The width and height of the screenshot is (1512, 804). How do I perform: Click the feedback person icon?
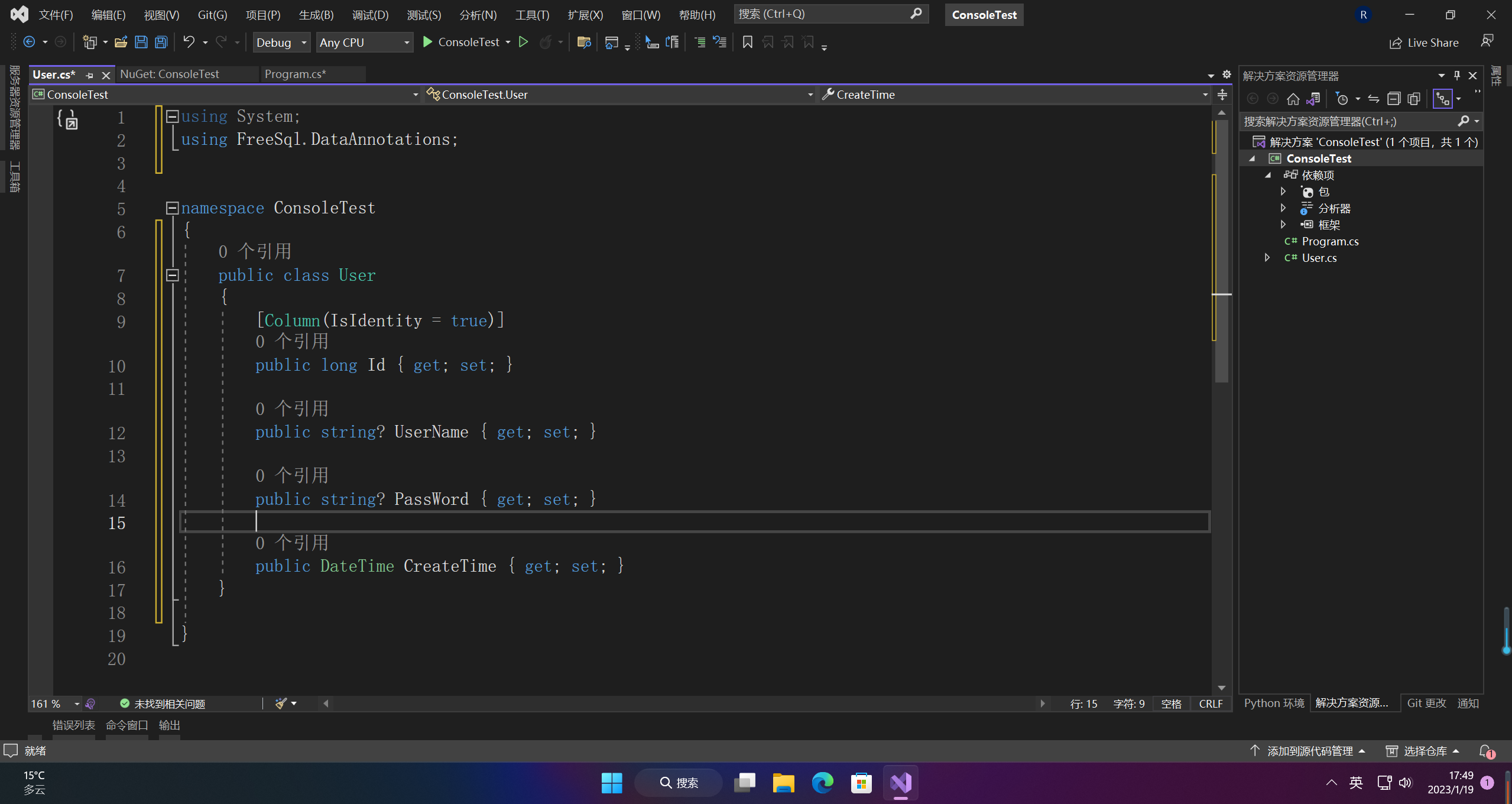tap(1487, 41)
